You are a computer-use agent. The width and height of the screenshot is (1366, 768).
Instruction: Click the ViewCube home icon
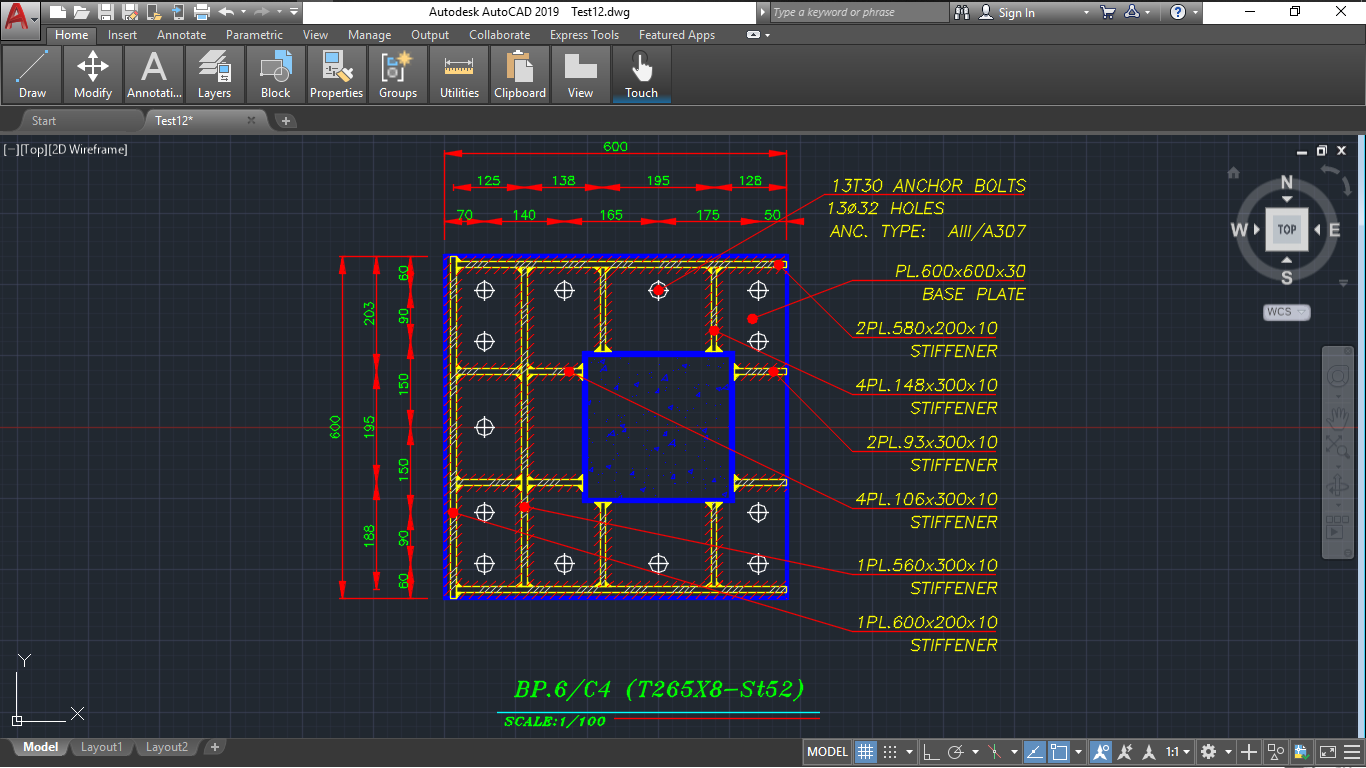(1234, 173)
